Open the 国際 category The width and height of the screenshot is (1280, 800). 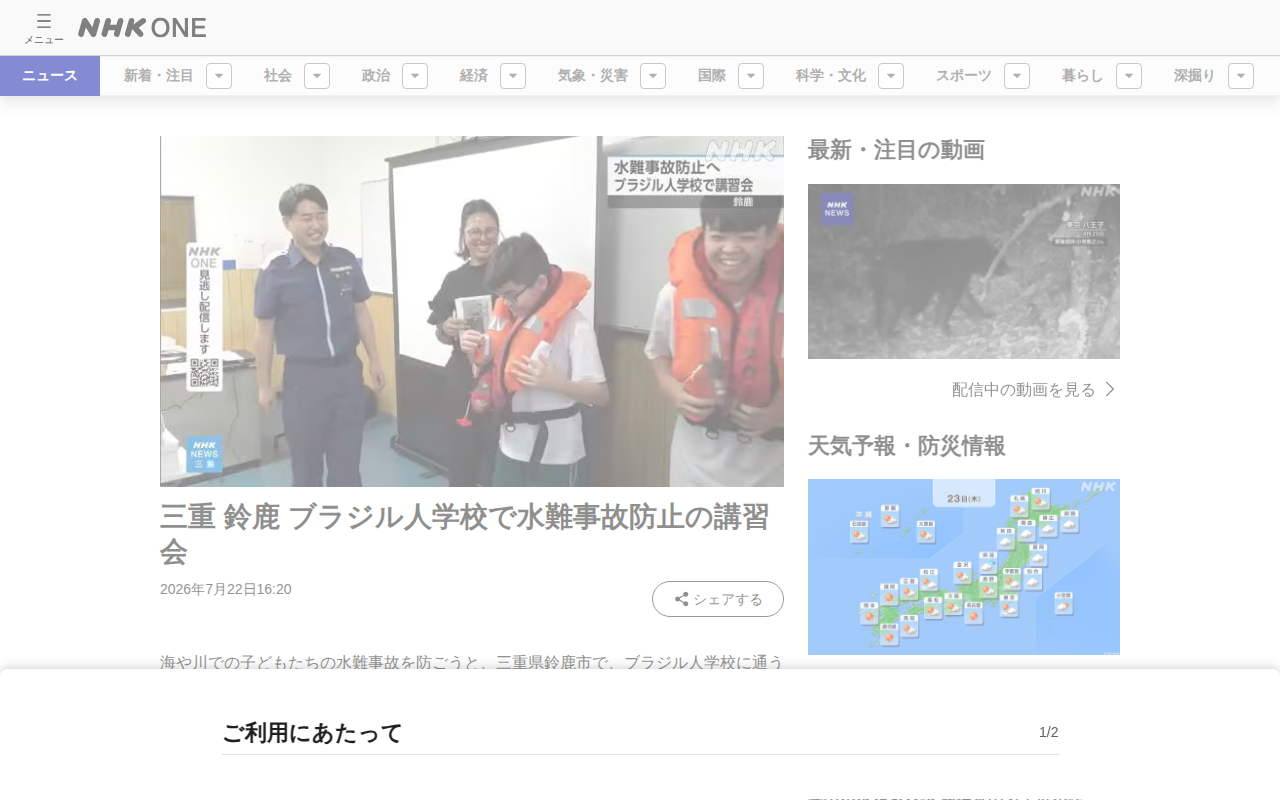coord(712,76)
